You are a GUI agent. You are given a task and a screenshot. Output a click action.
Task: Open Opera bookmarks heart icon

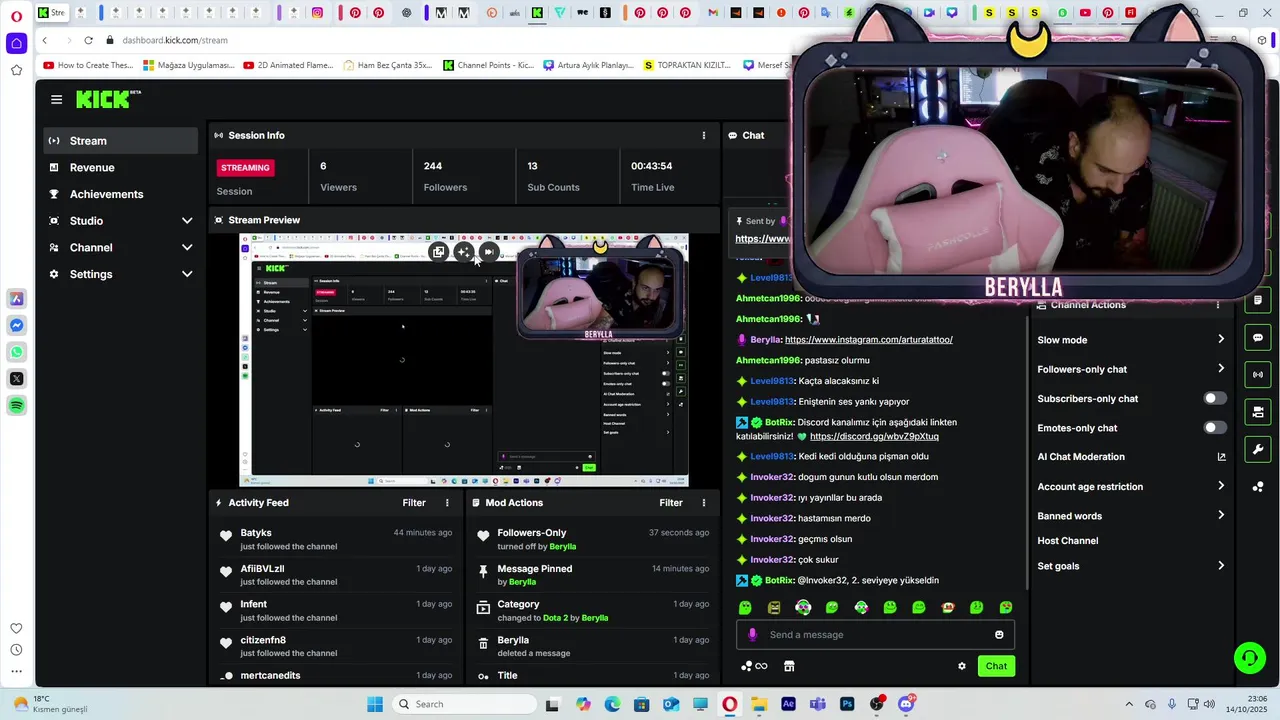[16, 628]
